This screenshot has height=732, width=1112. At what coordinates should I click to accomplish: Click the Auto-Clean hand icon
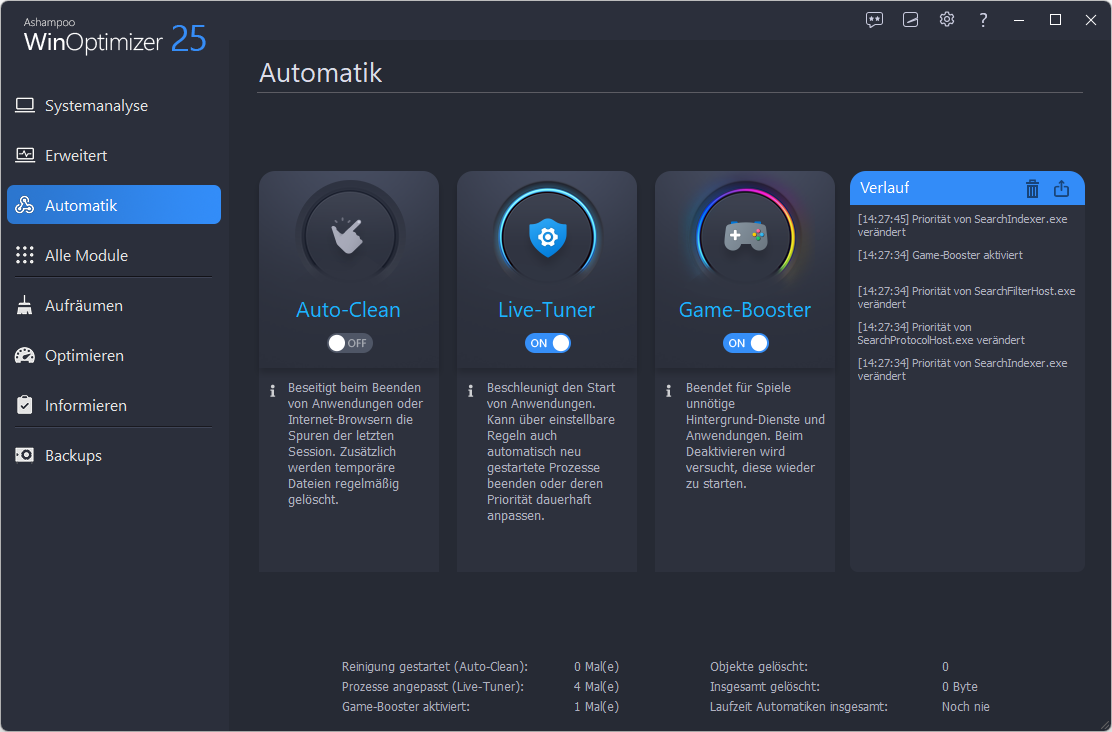pos(348,235)
